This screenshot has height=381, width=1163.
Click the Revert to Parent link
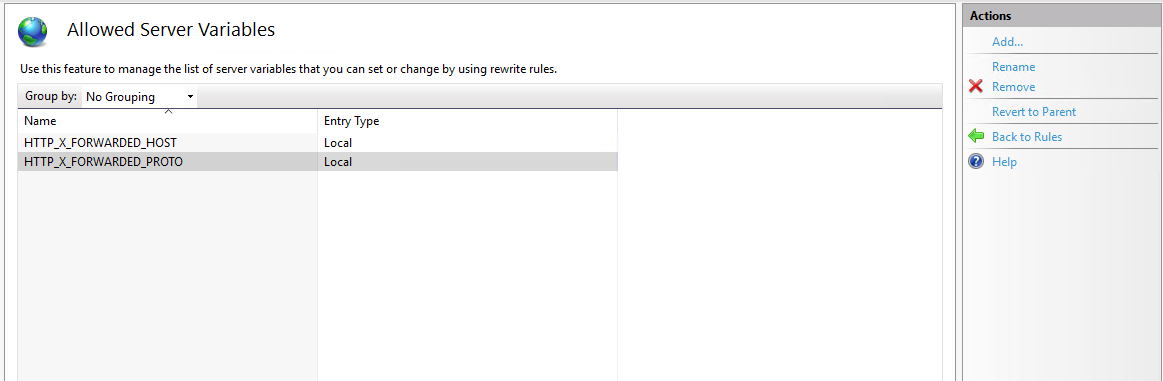pyautogui.click(x=1034, y=112)
